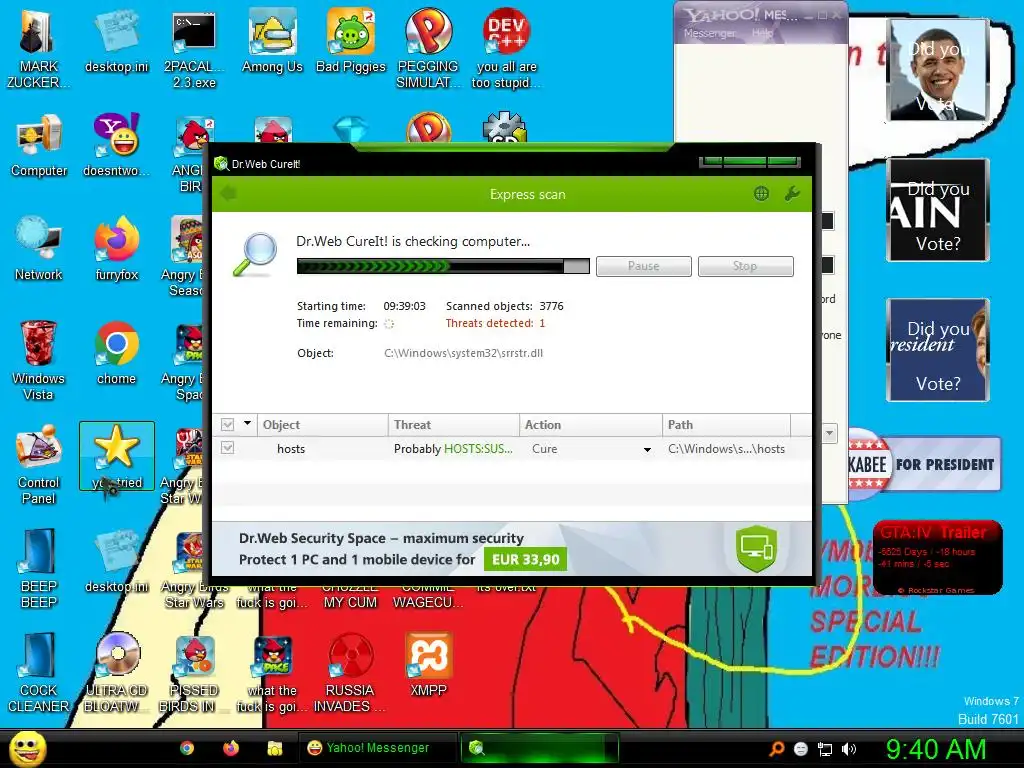Open the COCK CLEANER desktop icon
Image resolution: width=1024 pixels, height=768 pixels.
coord(39,673)
